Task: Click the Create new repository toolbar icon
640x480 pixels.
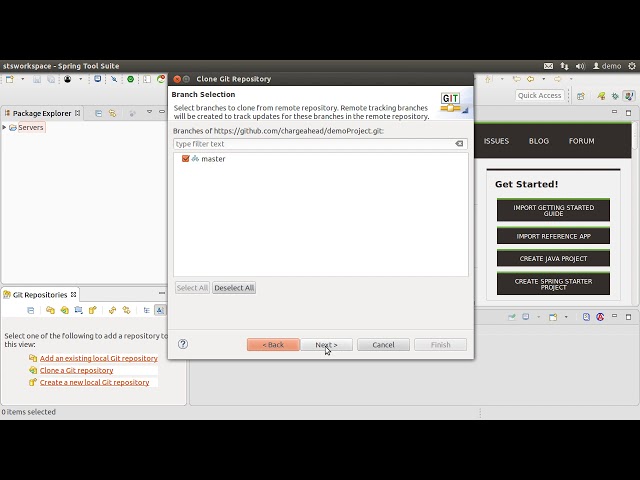Action: (x=93, y=310)
